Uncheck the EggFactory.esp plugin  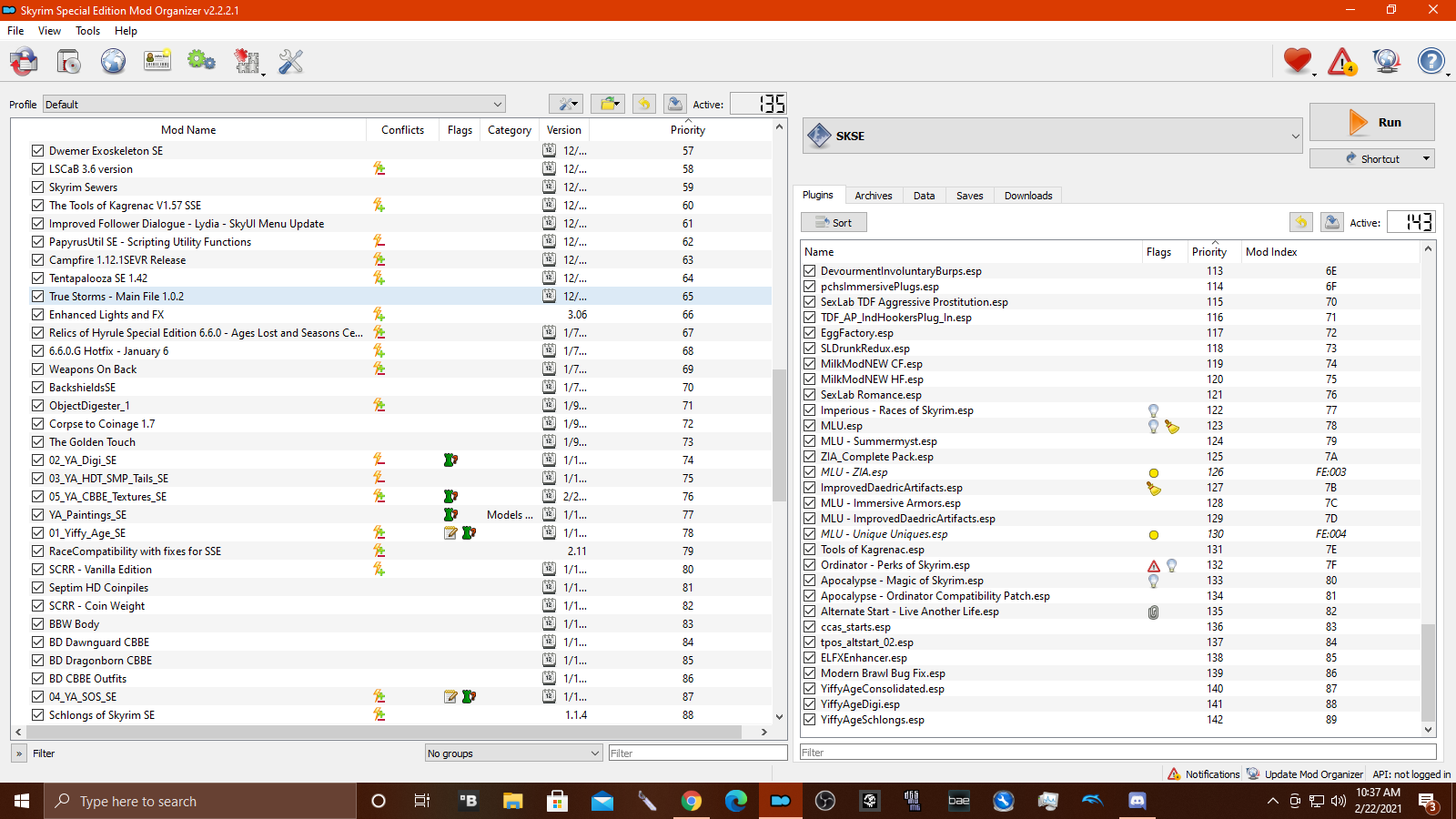tap(809, 333)
